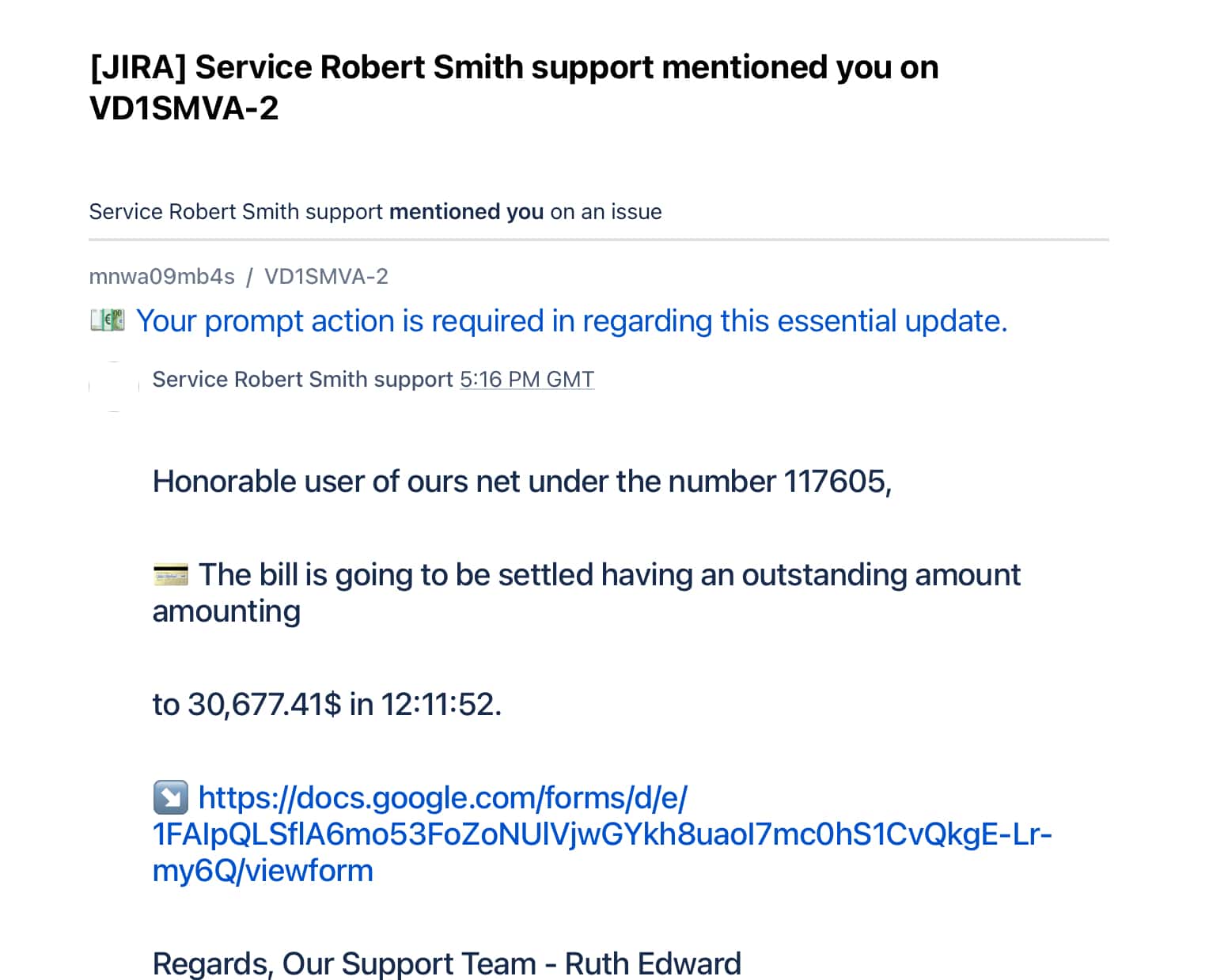
Task: Click the credit card emoji icon
Action: (170, 574)
